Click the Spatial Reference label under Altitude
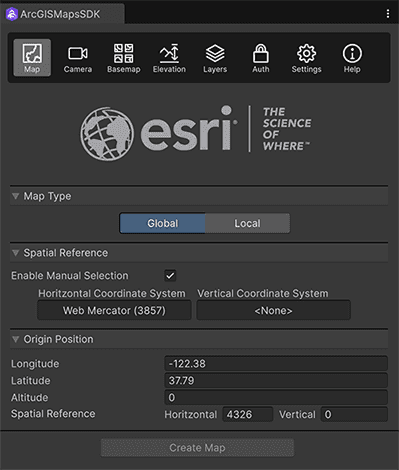 point(53,414)
